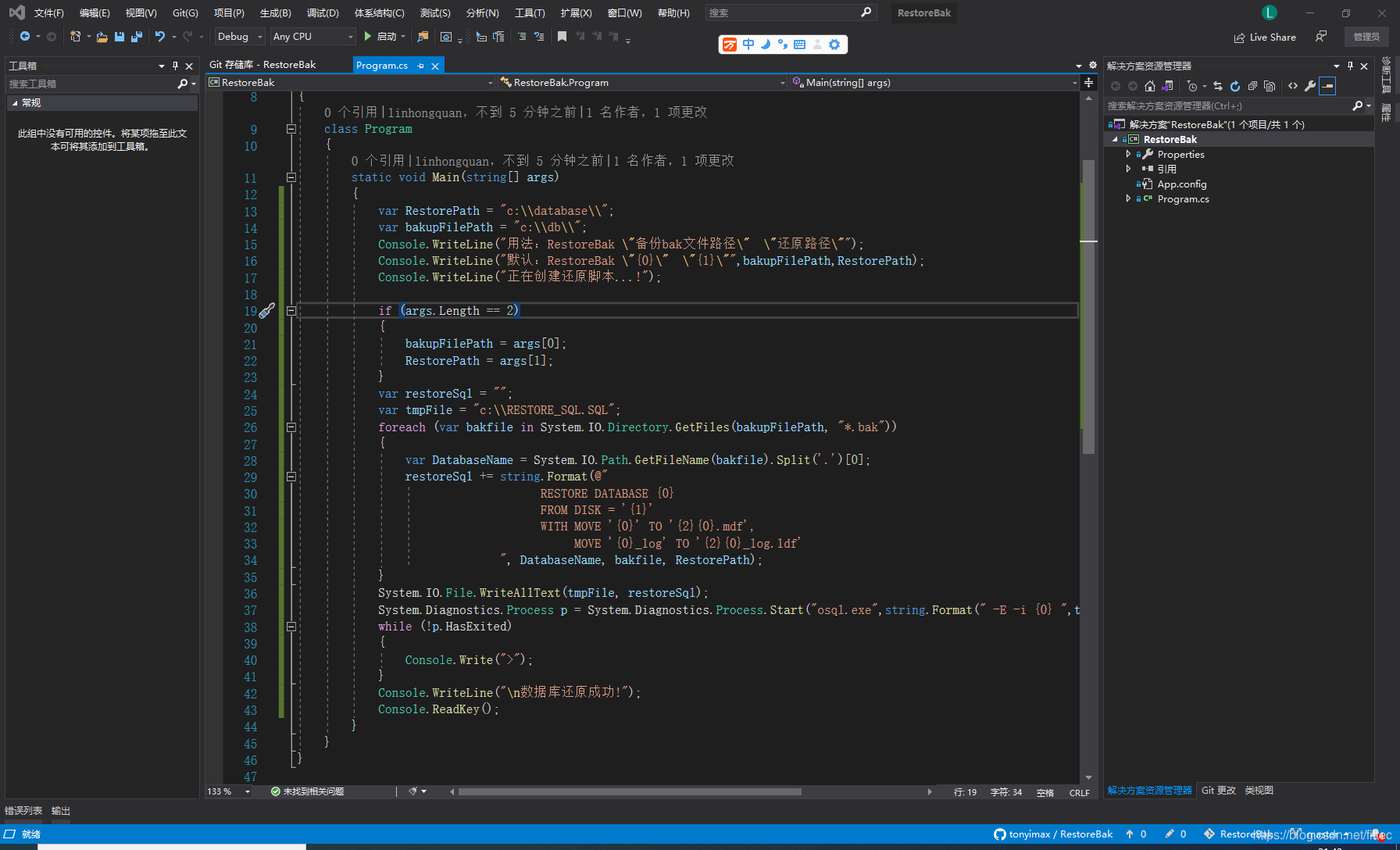Image resolution: width=1400 pixels, height=850 pixels.
Task: Click the feedback person icon
Action: click(1321, 37)
